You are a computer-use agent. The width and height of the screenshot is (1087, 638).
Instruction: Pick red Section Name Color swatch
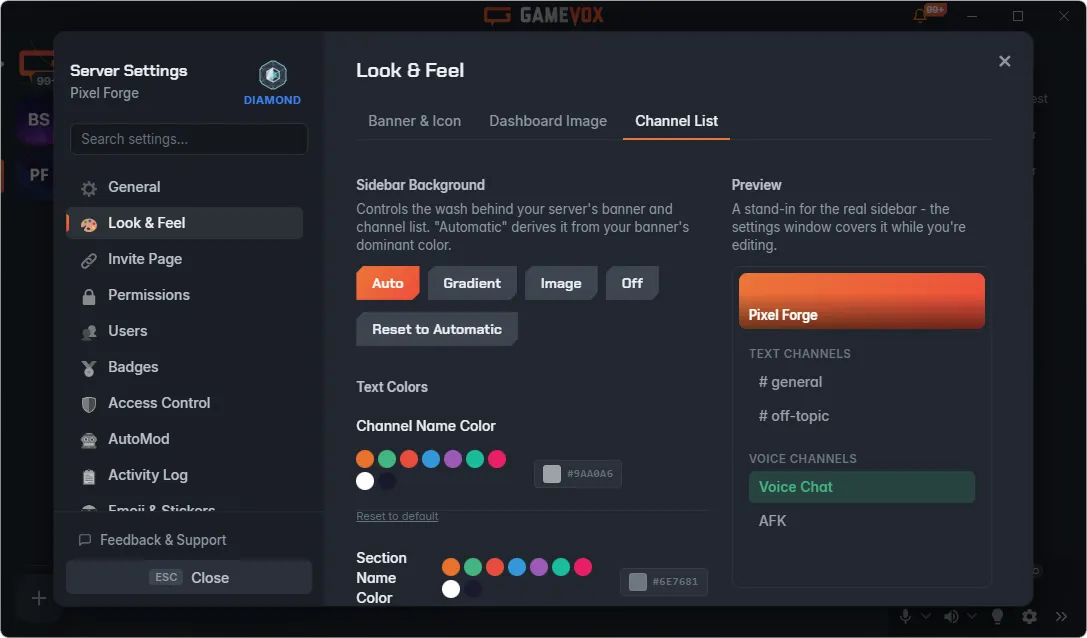[495, 567]
